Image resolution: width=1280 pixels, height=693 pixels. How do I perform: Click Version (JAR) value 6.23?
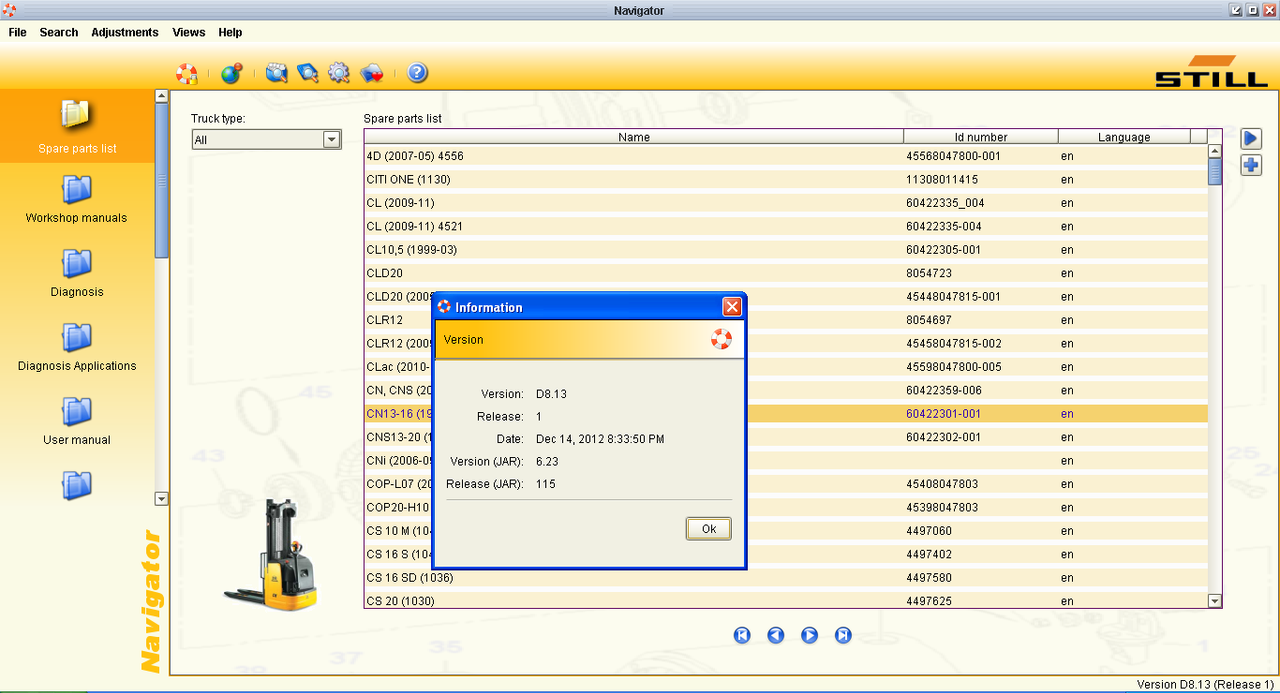pos(547,461)
